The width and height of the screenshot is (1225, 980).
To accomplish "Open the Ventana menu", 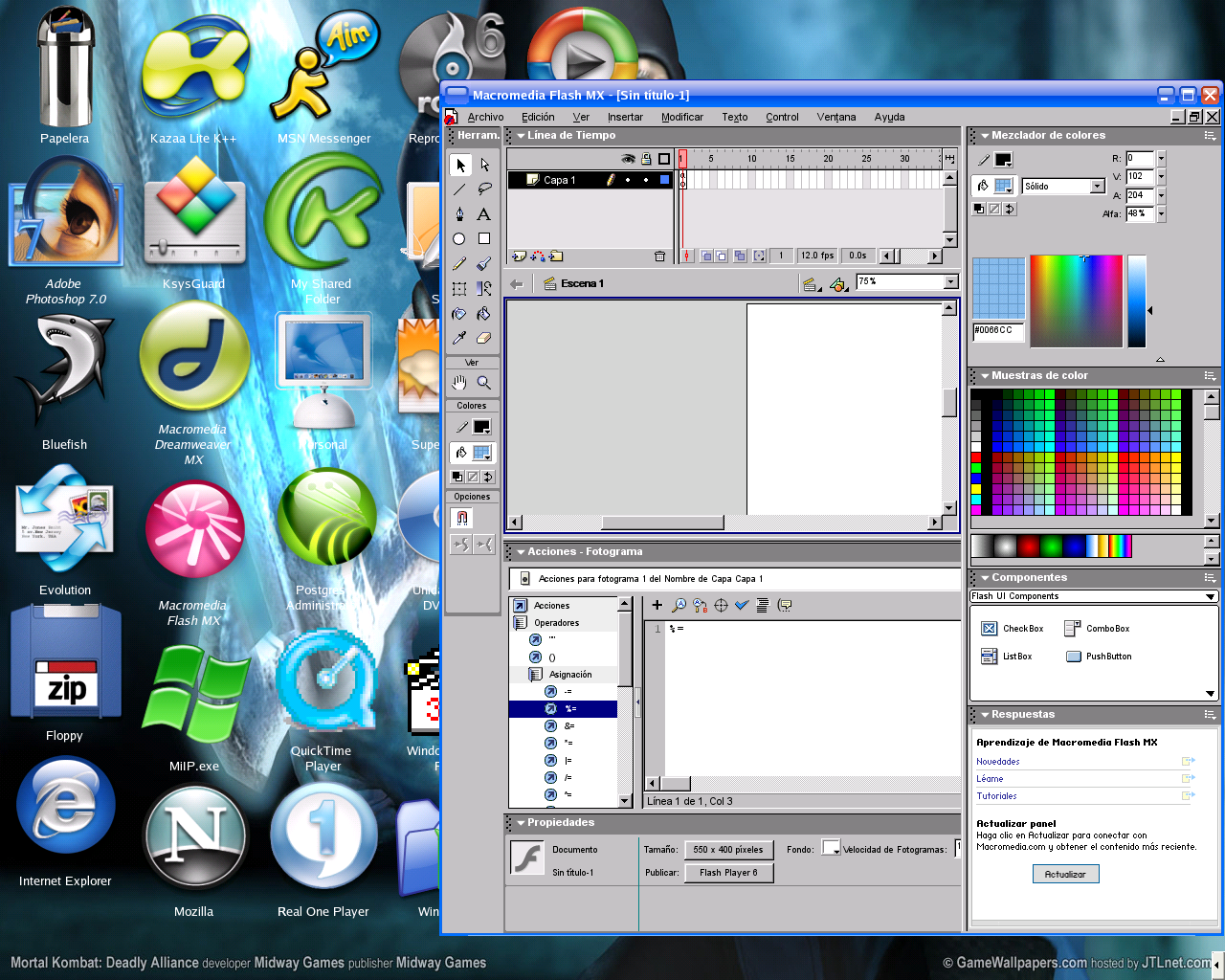I will tap(836, 117).
